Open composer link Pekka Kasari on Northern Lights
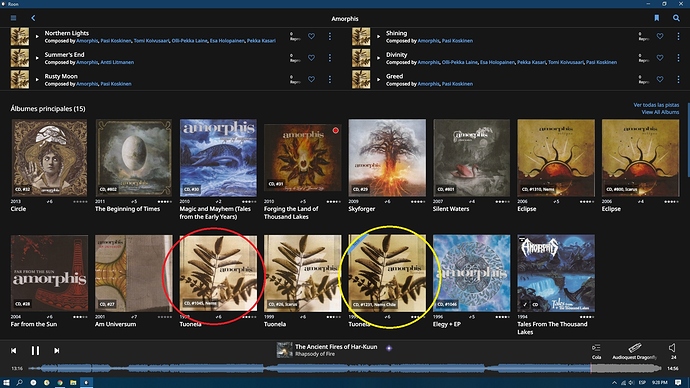The width and height of the screenshot is (690, 388). [x=261, y=40]
